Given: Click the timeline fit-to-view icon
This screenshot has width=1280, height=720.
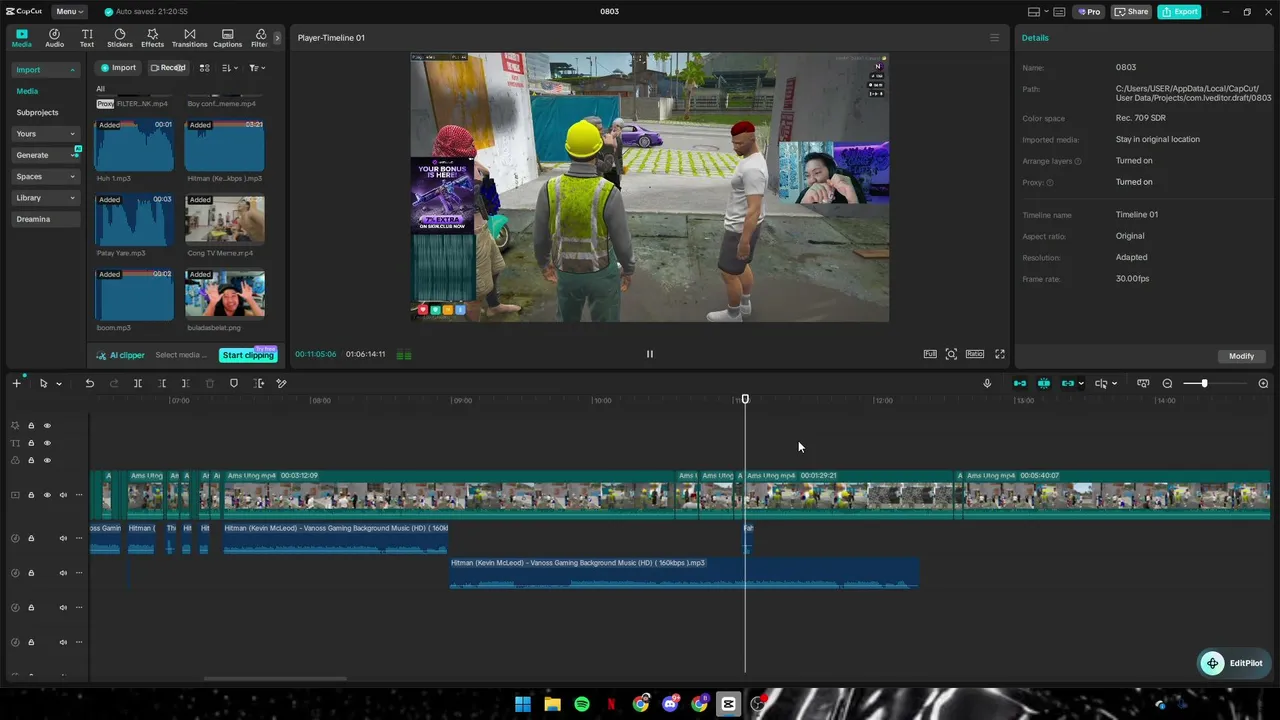Looking at the screenshot, I should (1143, 384).
